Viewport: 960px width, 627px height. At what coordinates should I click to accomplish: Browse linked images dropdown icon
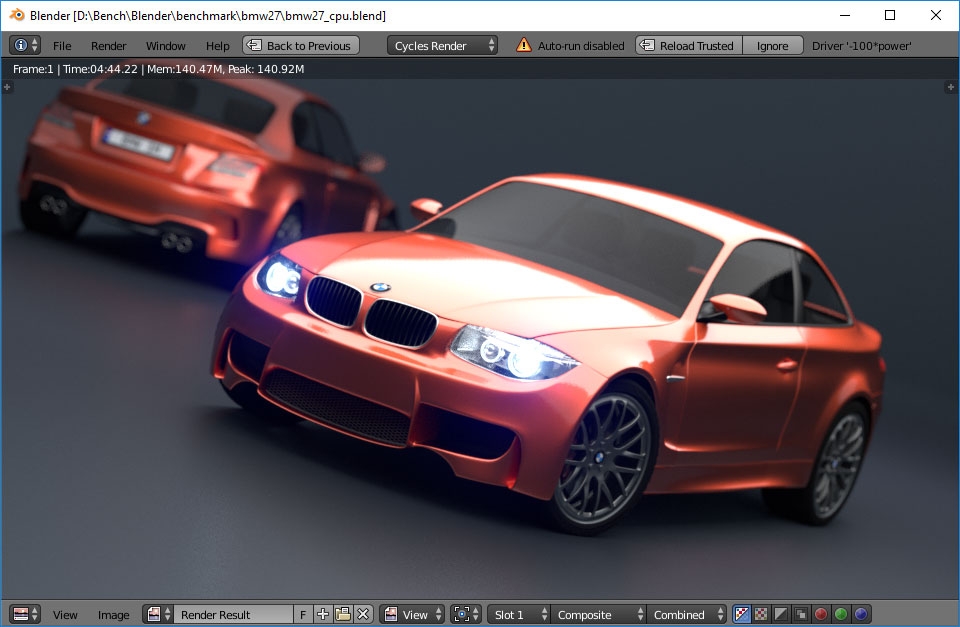pyautogui.click(x=158, y=614)
